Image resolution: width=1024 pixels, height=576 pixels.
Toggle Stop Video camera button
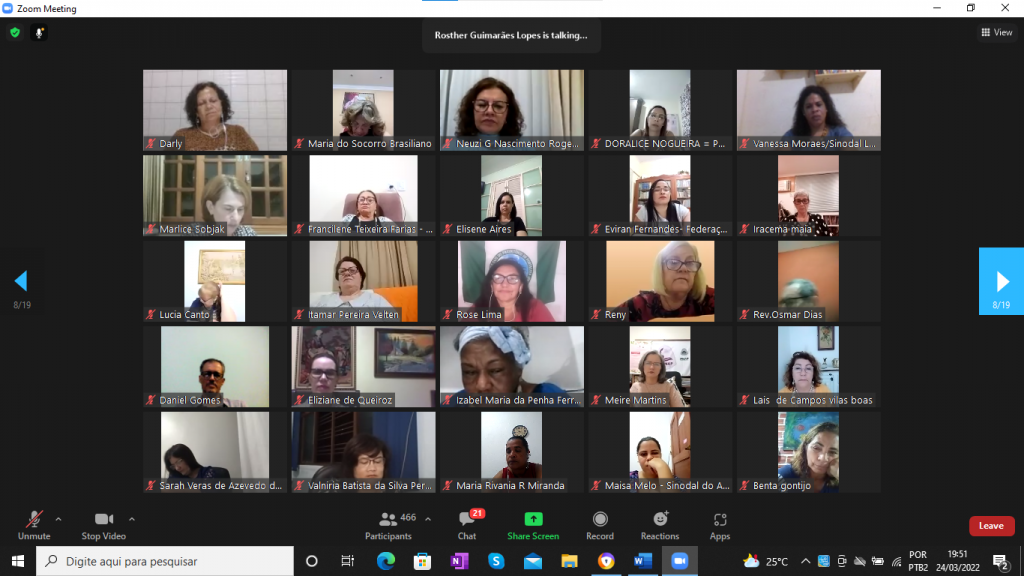104,525
